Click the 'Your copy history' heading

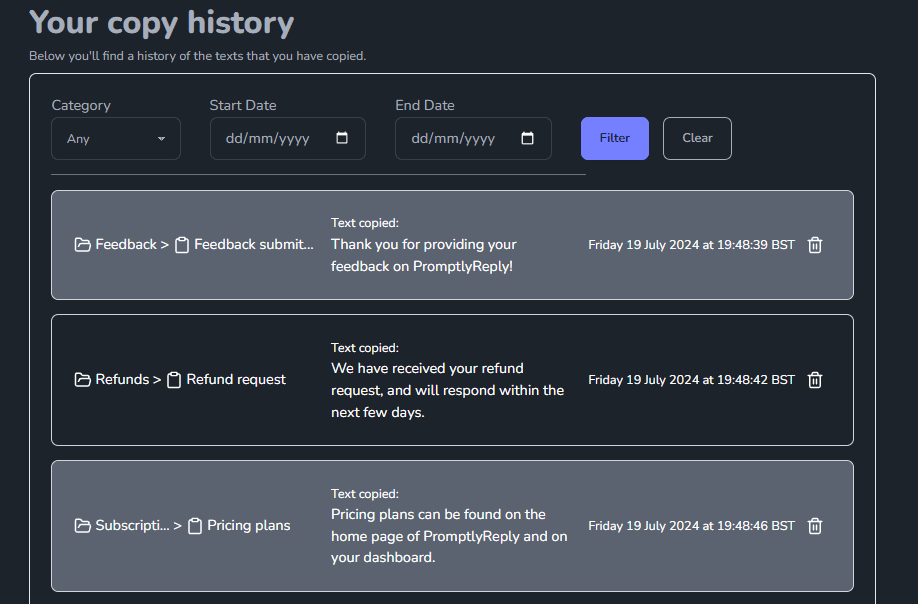pos(162,23)
